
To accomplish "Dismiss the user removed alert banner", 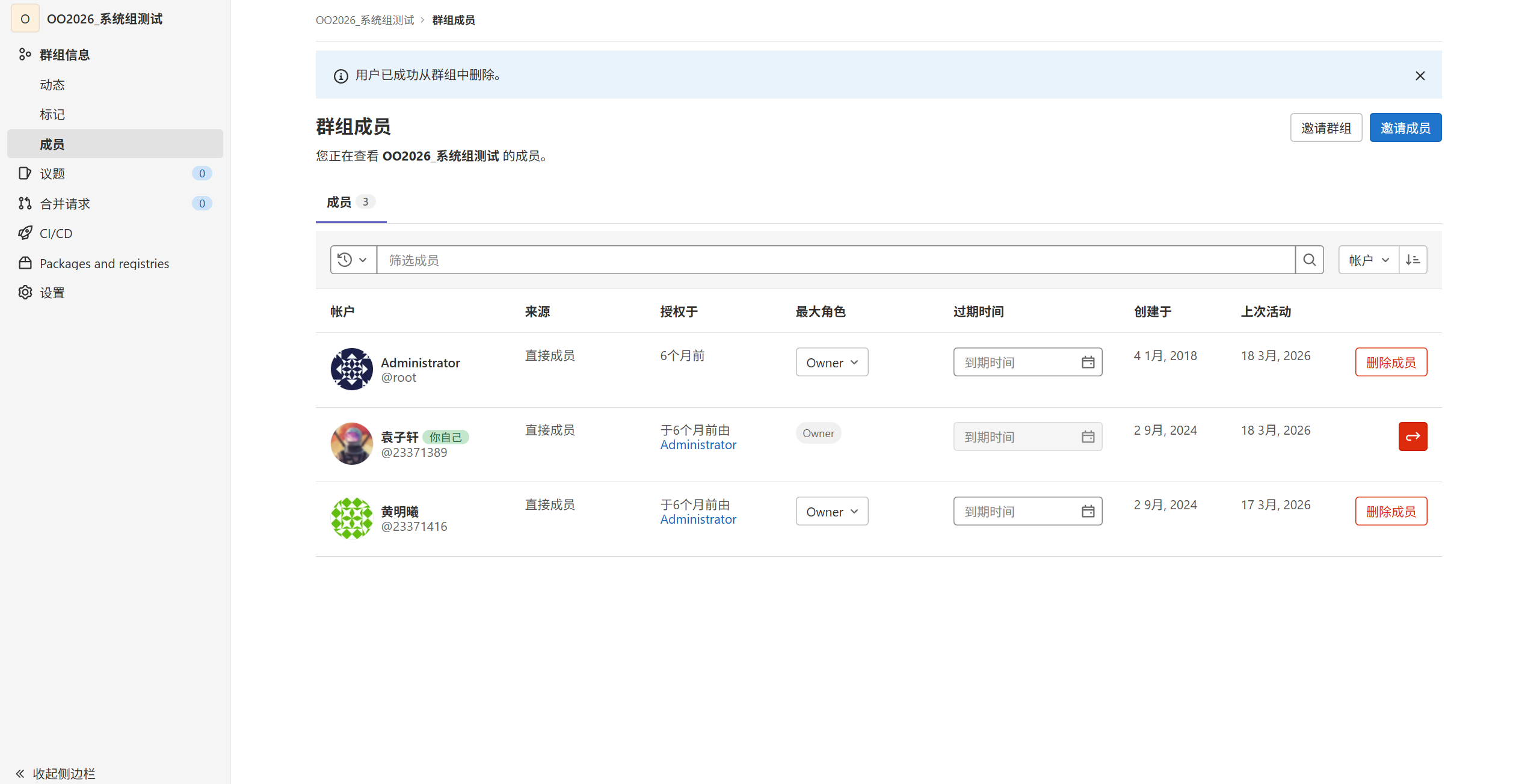I will (x=1420, y=76).
